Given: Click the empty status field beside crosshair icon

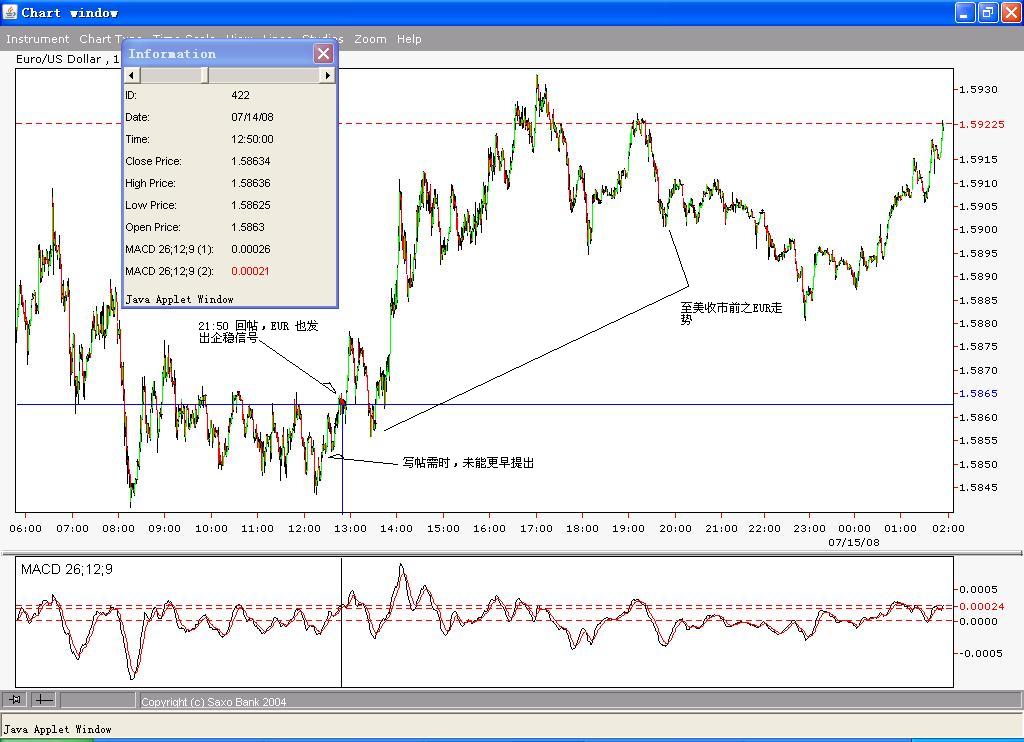Looking at the screenshot, I should [98, 700].
